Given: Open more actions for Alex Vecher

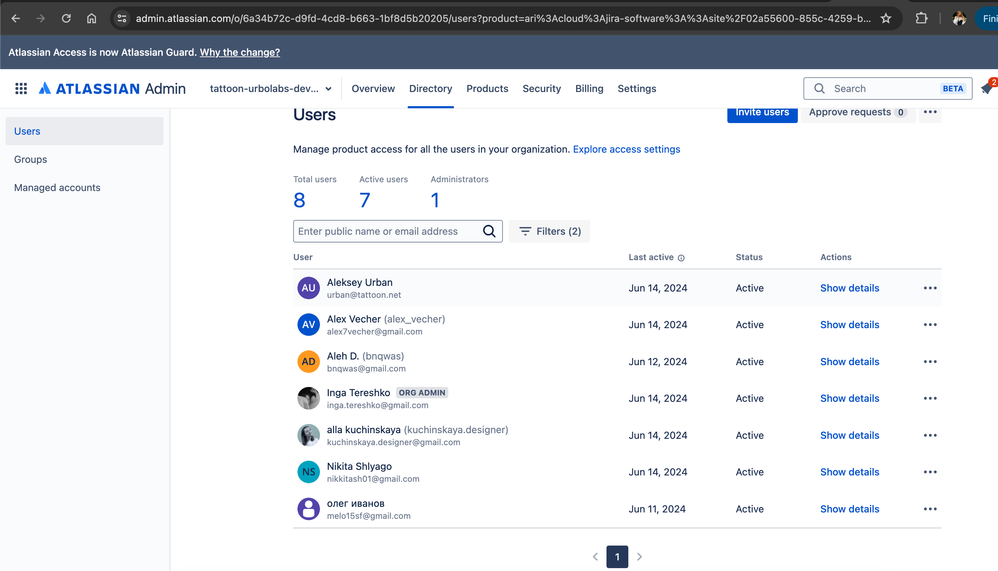Looking at the screenshot, I should (930, 325).
